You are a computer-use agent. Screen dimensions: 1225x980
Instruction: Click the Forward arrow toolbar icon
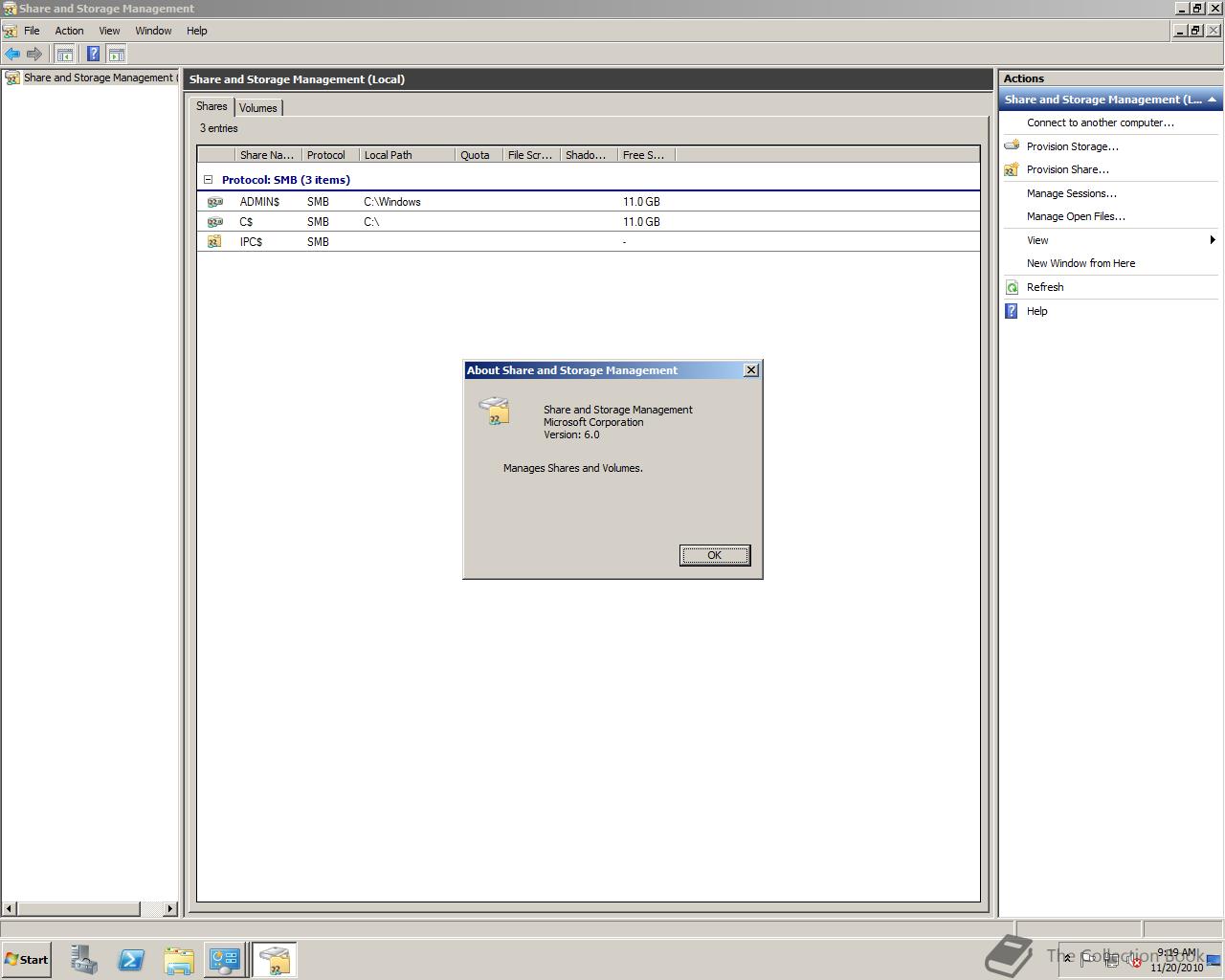[x=34, y=55]
